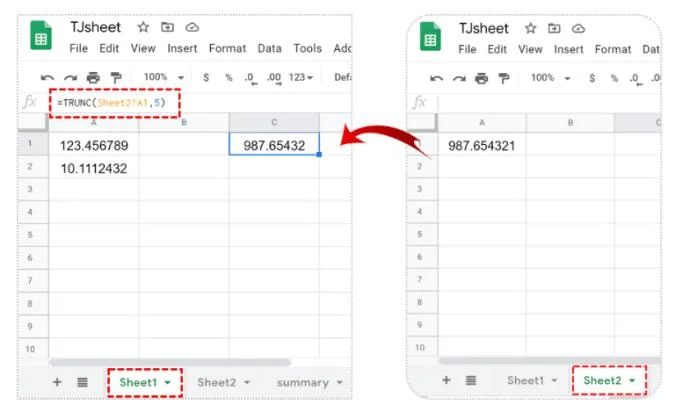This screenshot has width=690, height=412.
Task: Star the TJsheet document in right window
Action: pyautogui.click(x=530, y=29)
